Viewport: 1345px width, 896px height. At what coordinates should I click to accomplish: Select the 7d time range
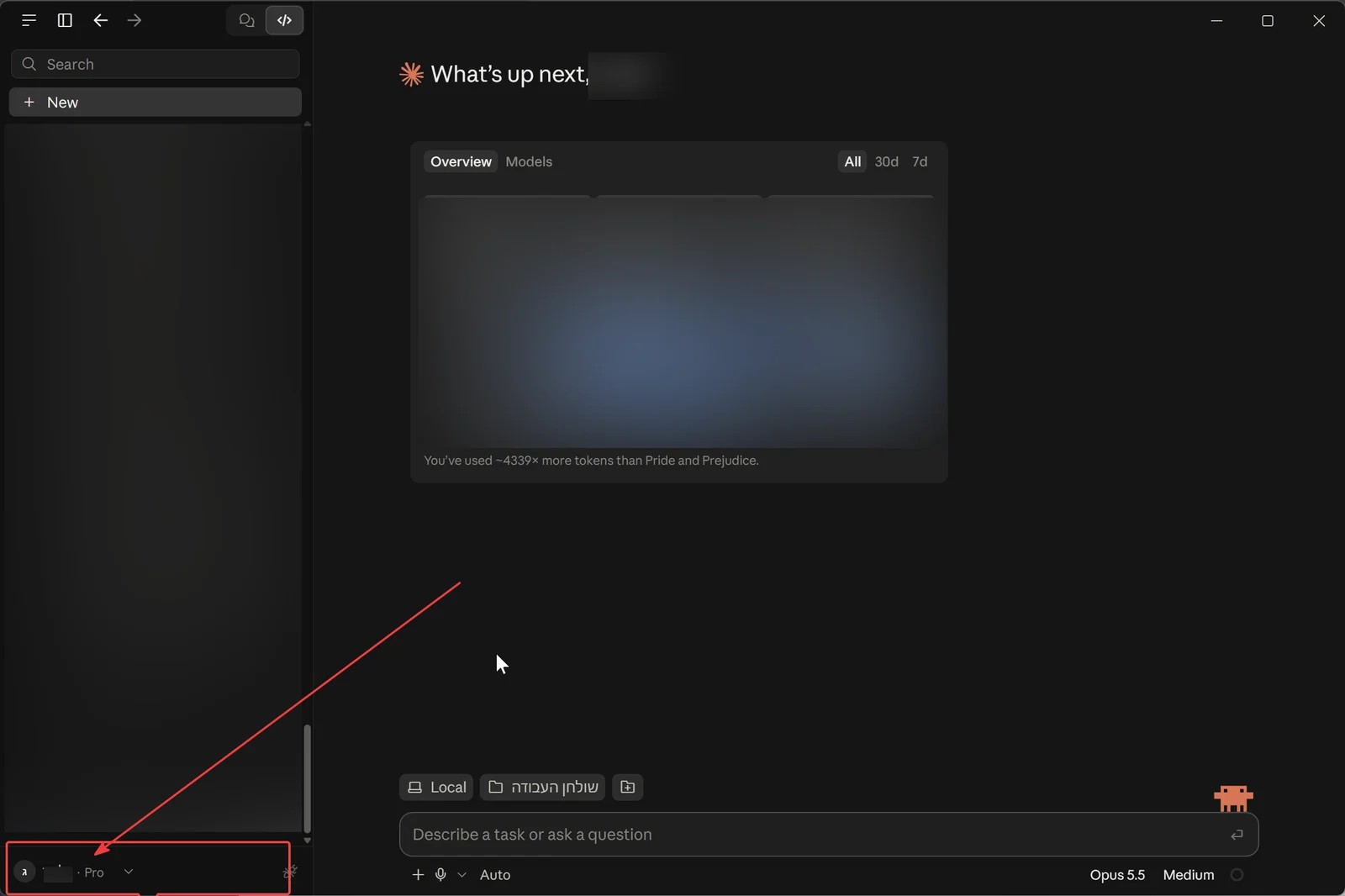[920, 161]
